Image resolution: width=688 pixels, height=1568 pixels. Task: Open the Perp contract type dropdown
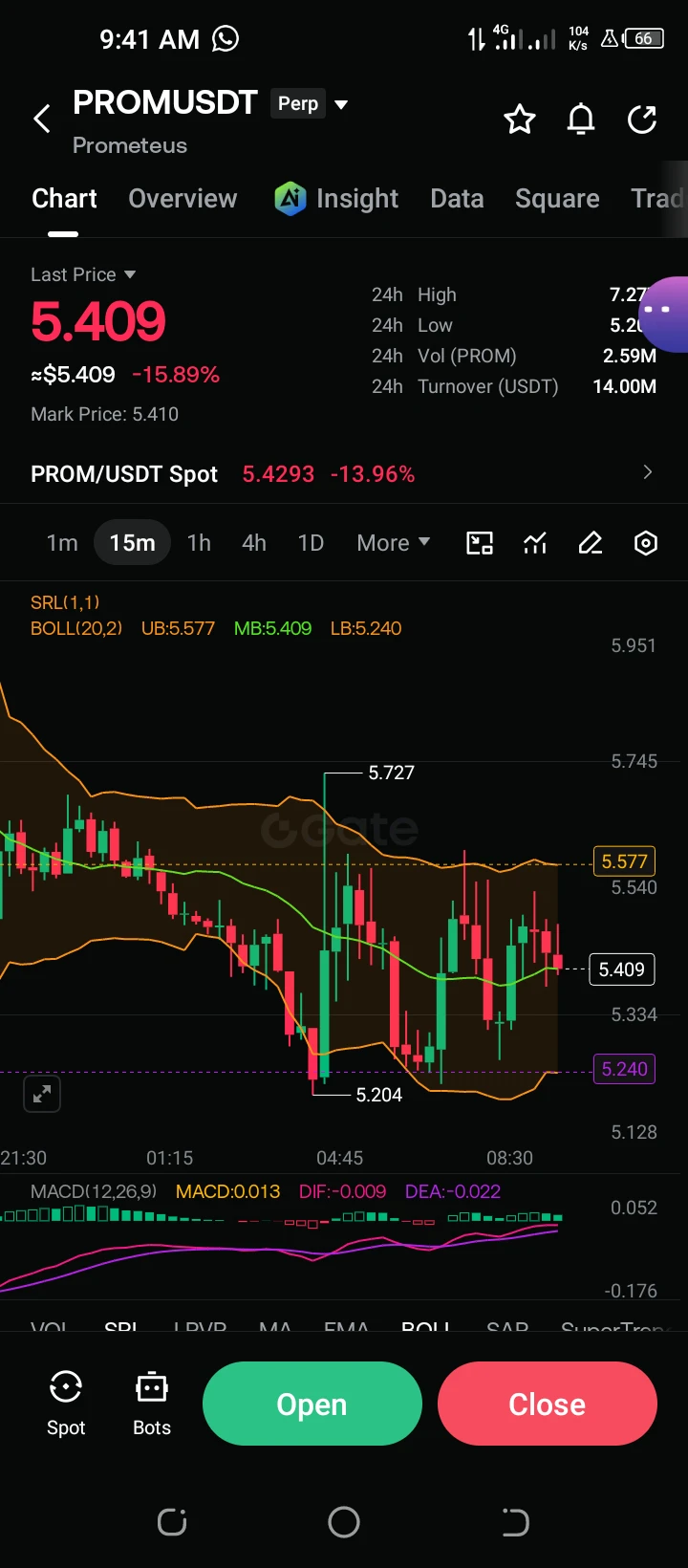[341, 103]
